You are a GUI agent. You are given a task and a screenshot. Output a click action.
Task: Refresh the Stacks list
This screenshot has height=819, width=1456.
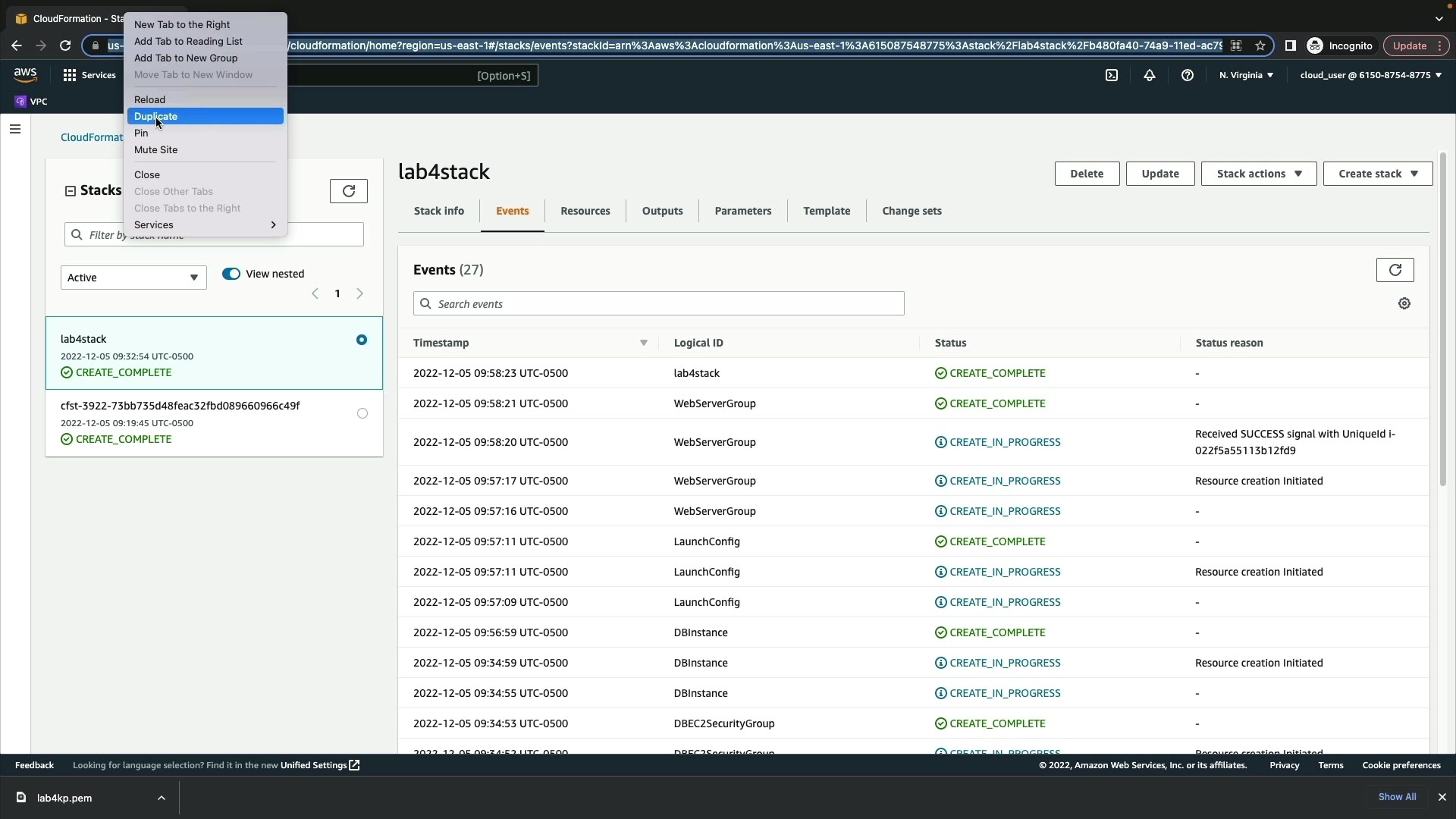coord(349,191)
